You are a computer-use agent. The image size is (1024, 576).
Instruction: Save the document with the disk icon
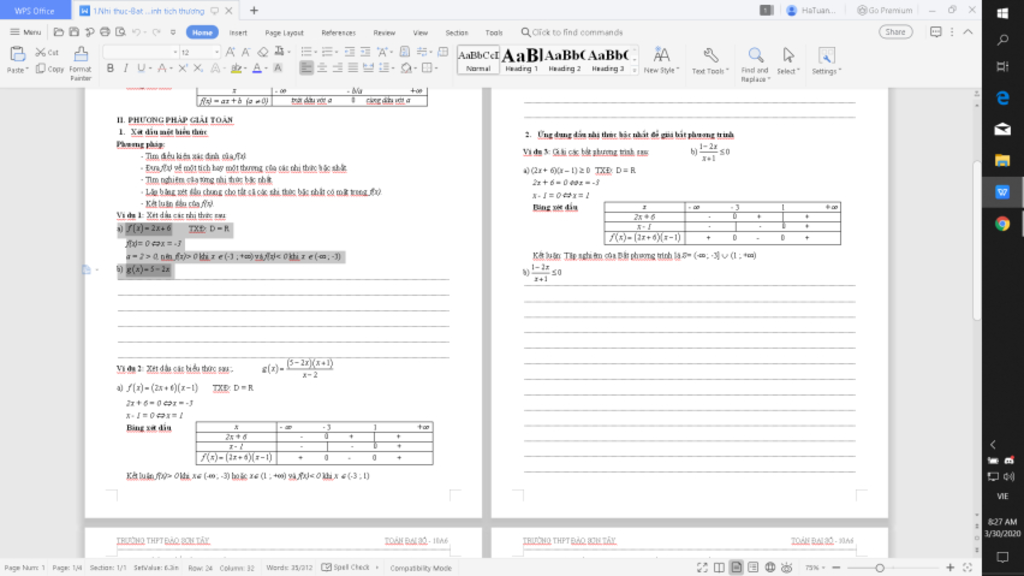tap(74, 32)
